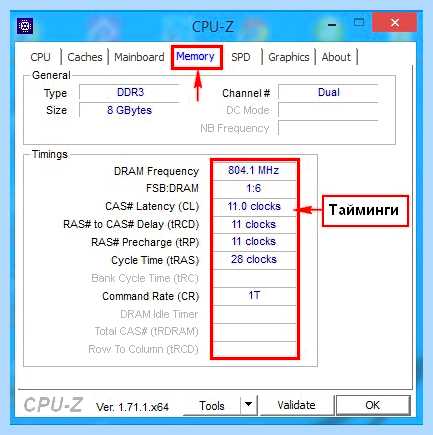This screenshot has width=433, height=435.
Task: Click the Cycle Time value 28 clocks
Action: (x=254, y=259)
